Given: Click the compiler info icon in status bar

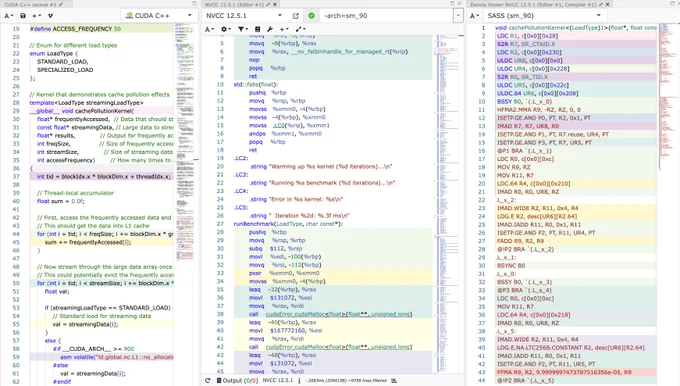Looking at the screenshot, I should point(299,380).
